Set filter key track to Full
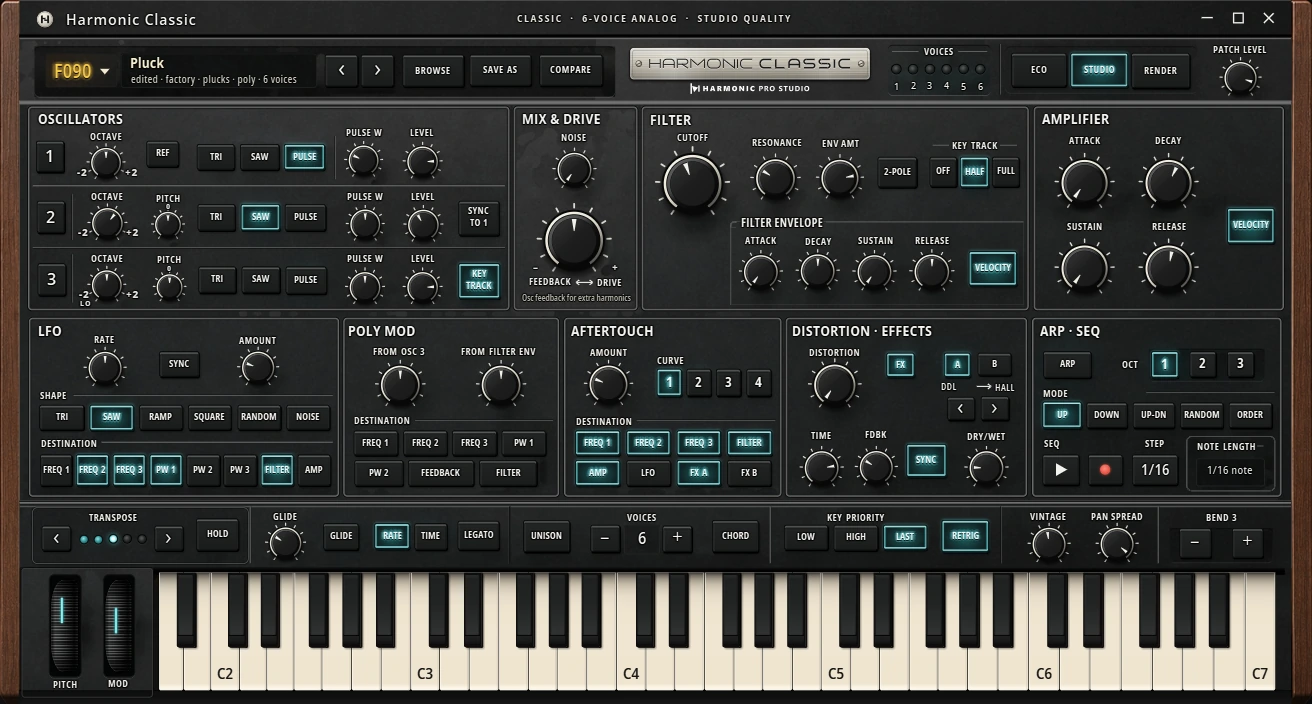The image size is (1312, 704). [1005, 171]
